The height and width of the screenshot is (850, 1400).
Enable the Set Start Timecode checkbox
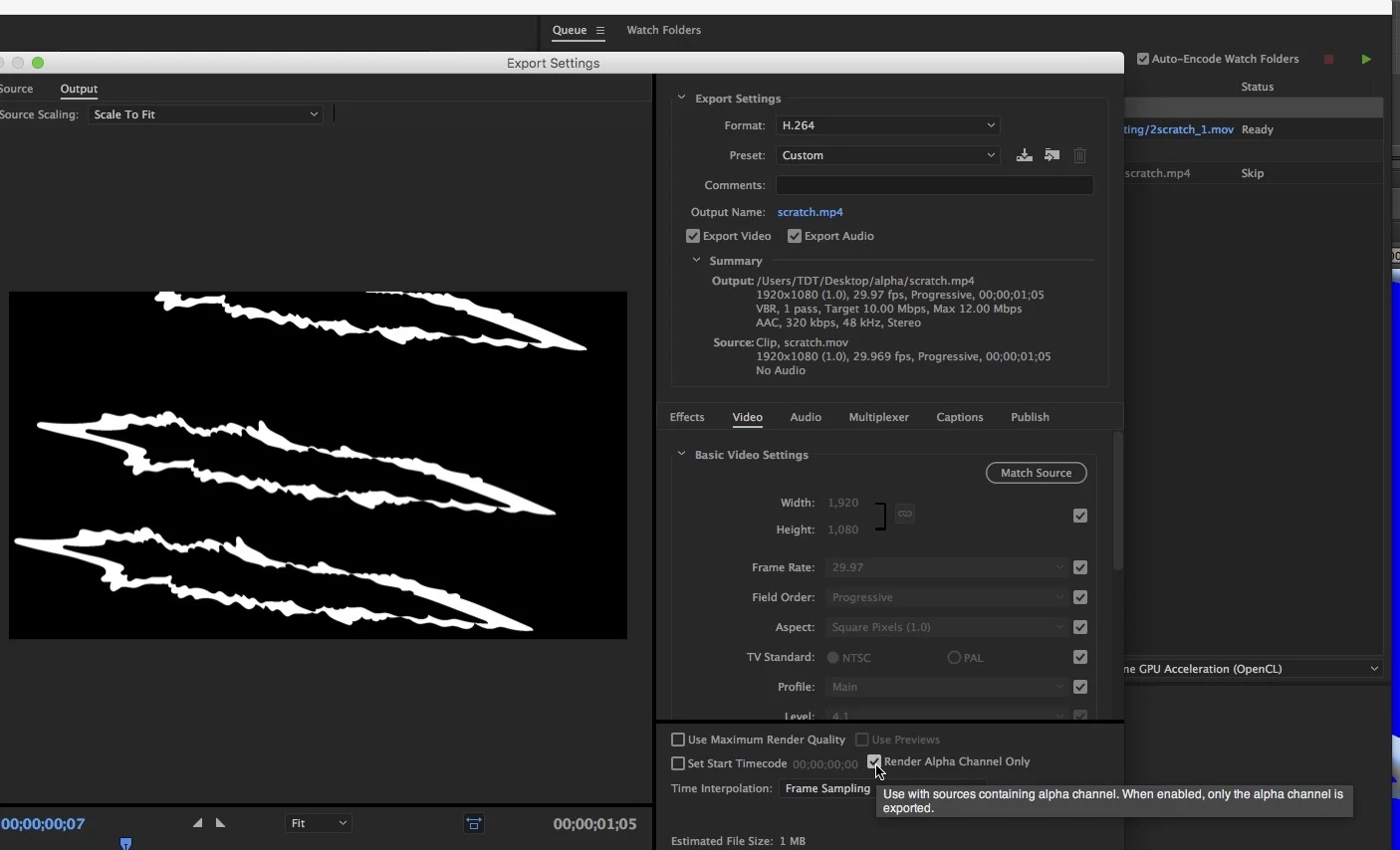(x=678, y=763)
